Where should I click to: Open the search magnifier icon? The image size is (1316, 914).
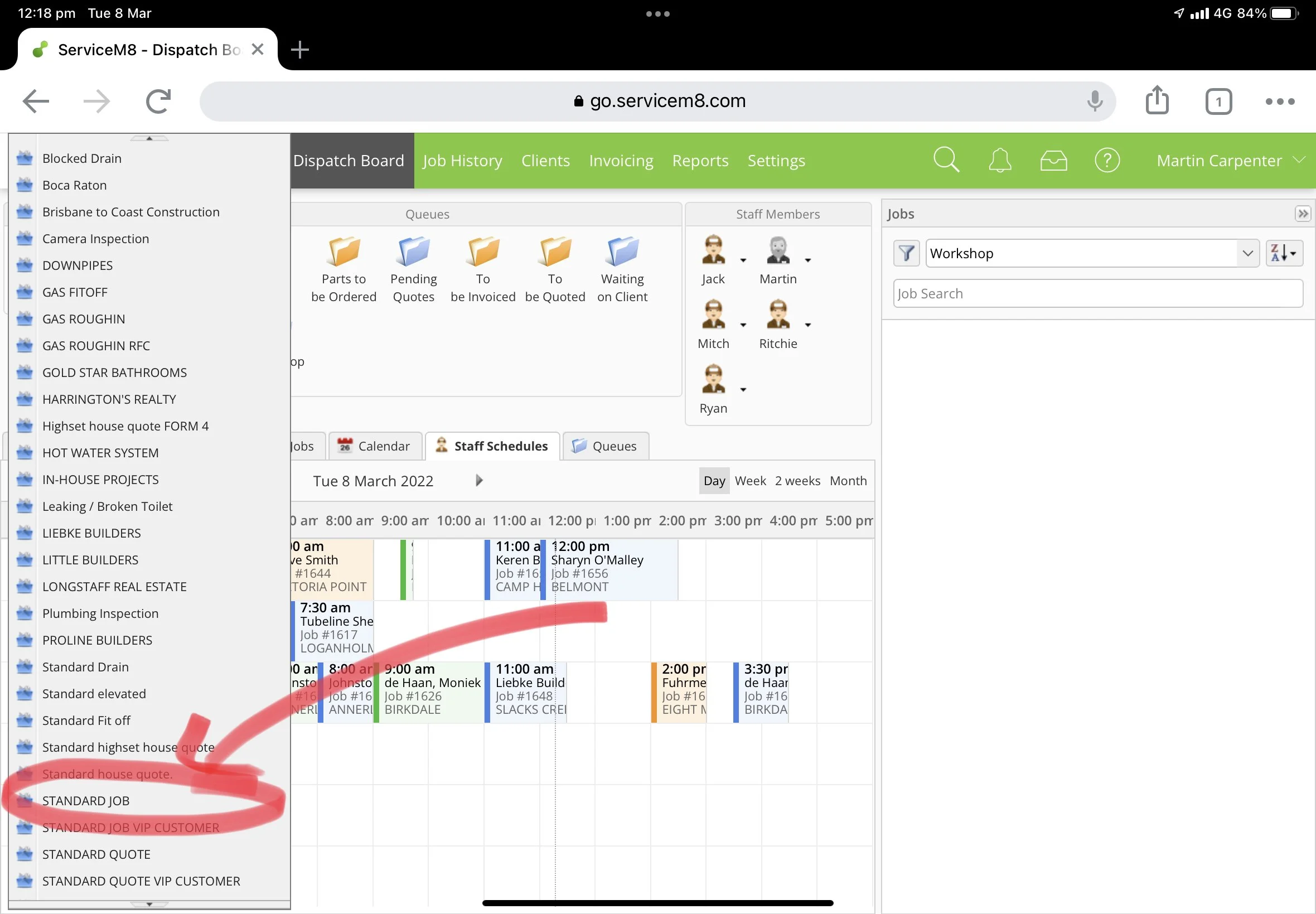coord(946,161)
